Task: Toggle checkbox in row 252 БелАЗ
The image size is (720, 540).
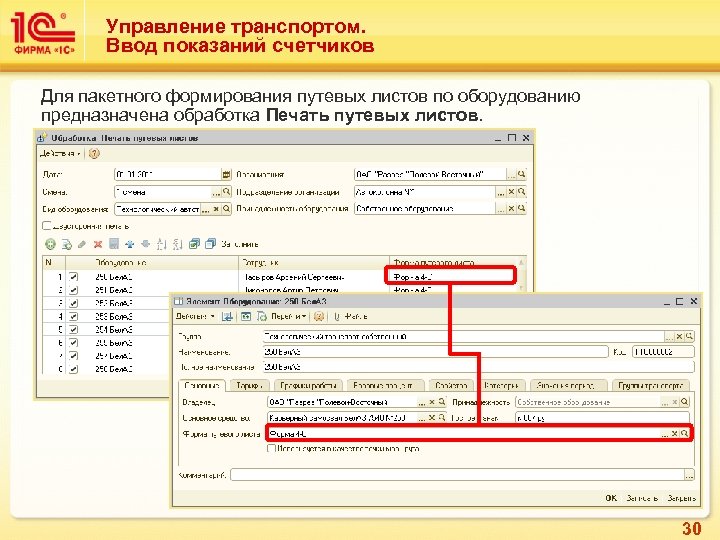Action: tap(73, 304)
